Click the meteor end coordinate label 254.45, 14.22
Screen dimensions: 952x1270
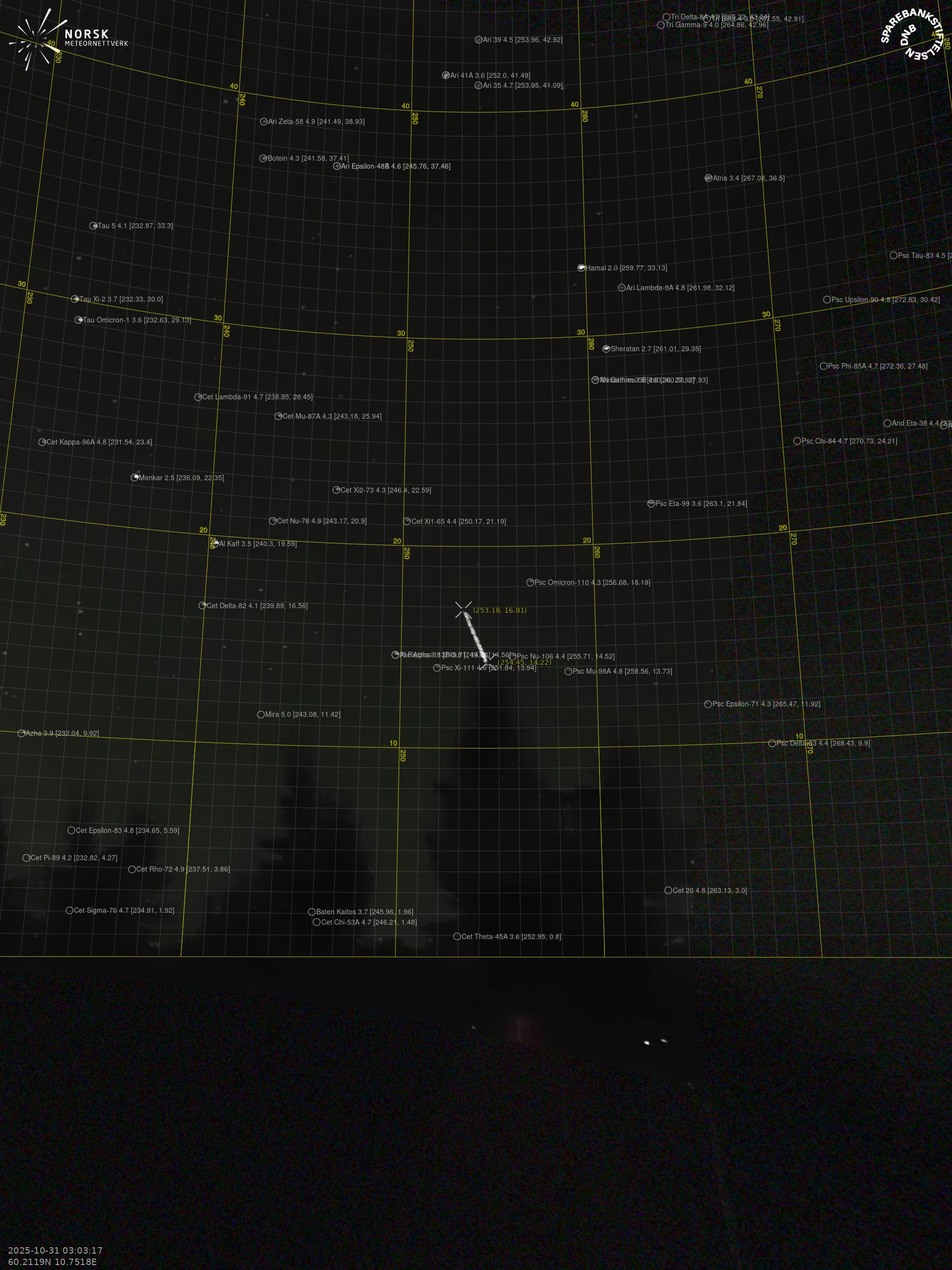click(x=524, y=663)
